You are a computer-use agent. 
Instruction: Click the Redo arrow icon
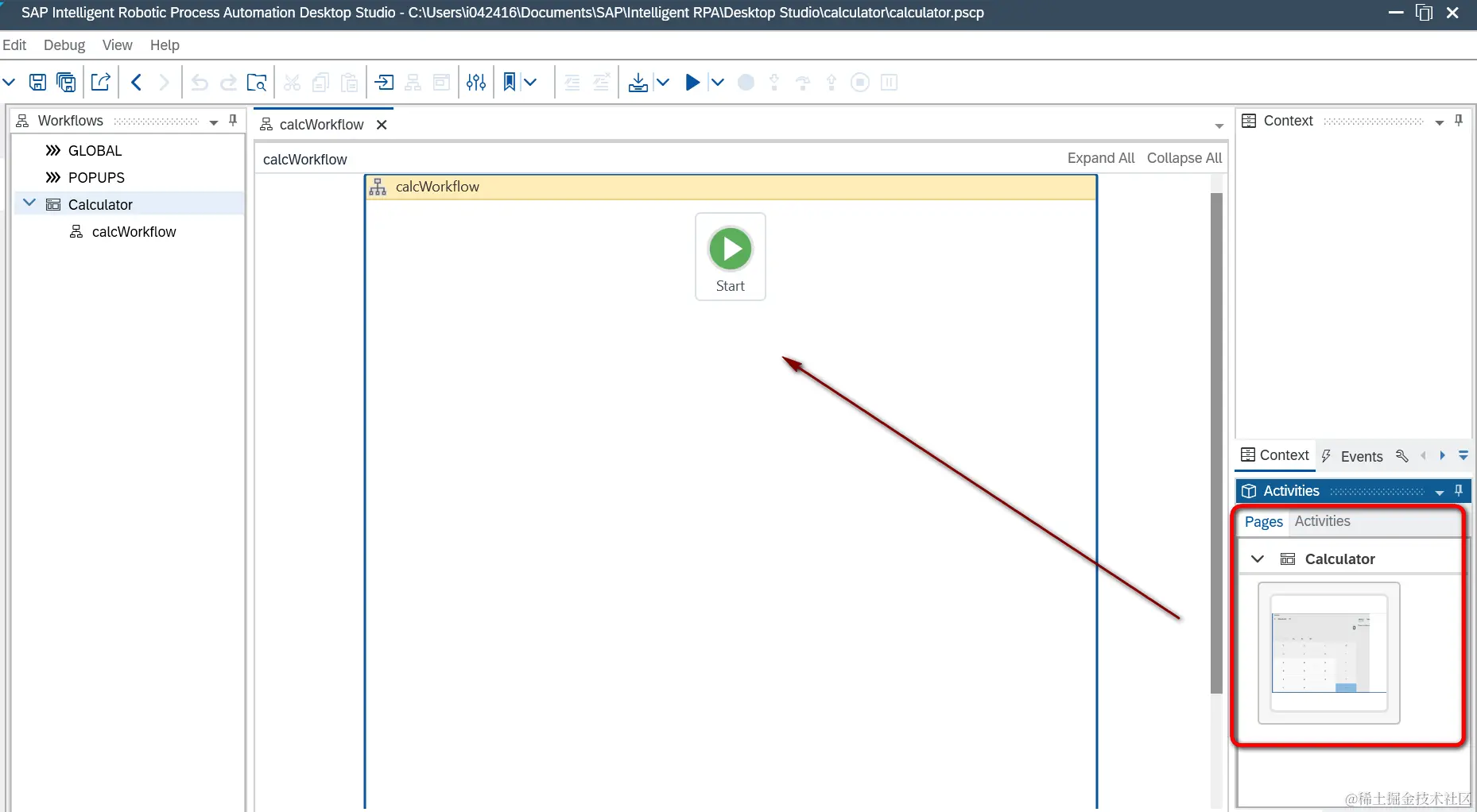228,83
